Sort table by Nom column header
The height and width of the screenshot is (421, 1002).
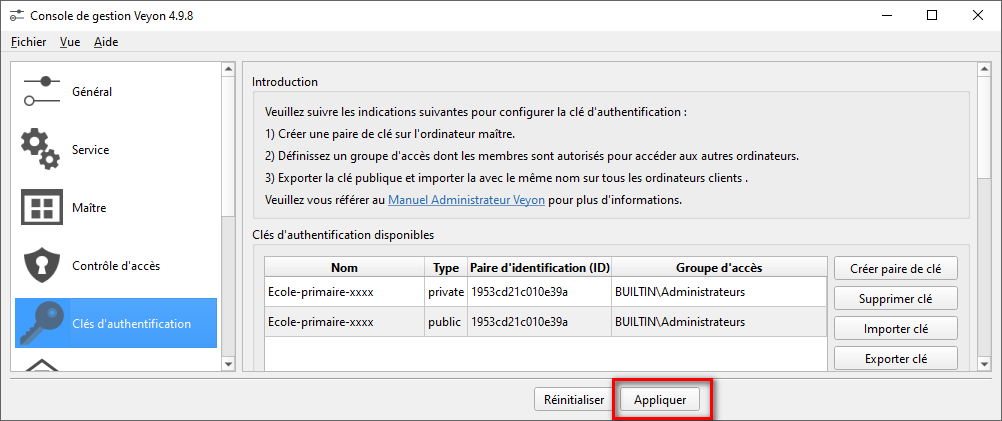point(344,267)
